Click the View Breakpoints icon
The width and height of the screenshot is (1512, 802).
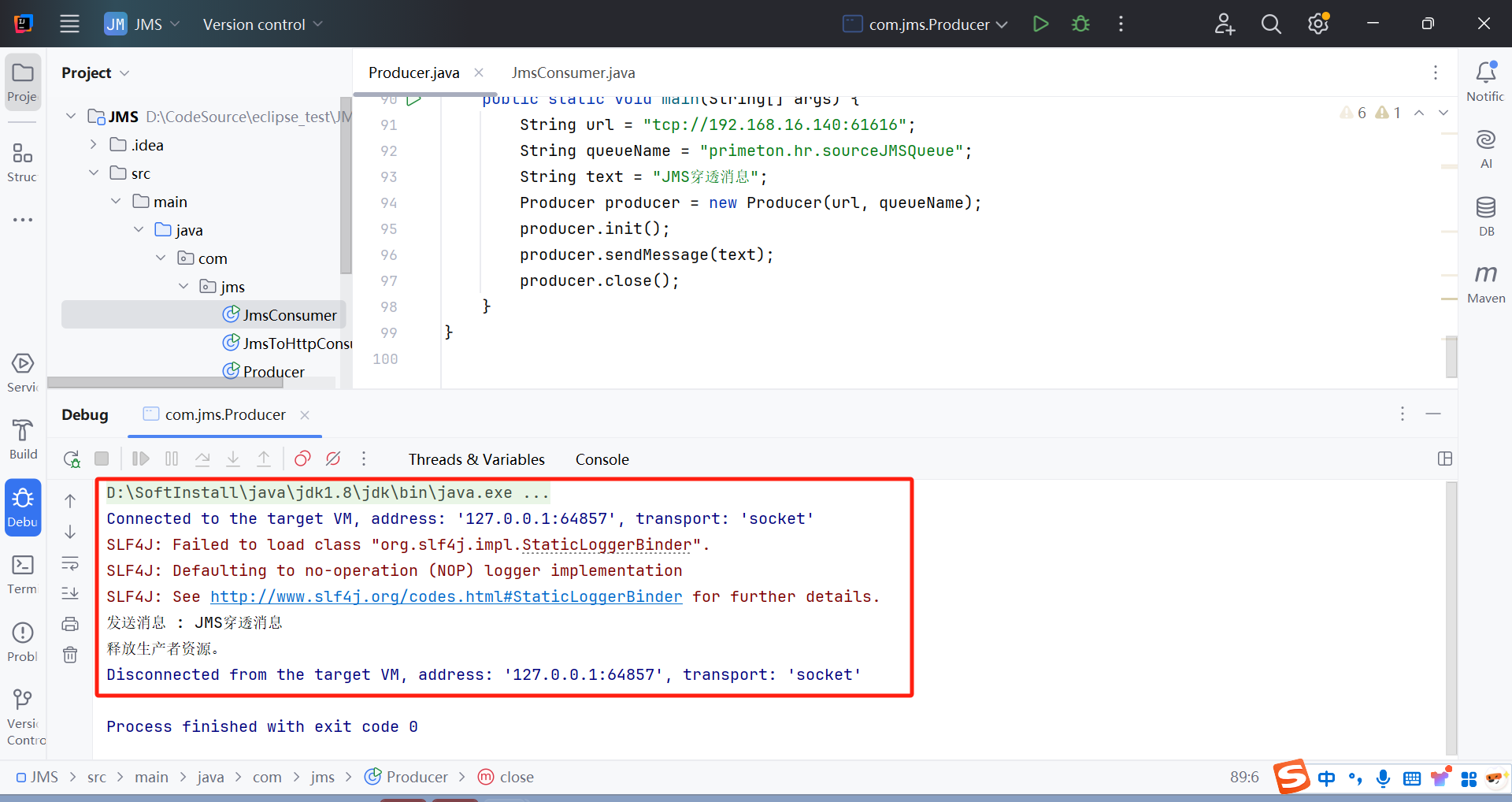302,459
